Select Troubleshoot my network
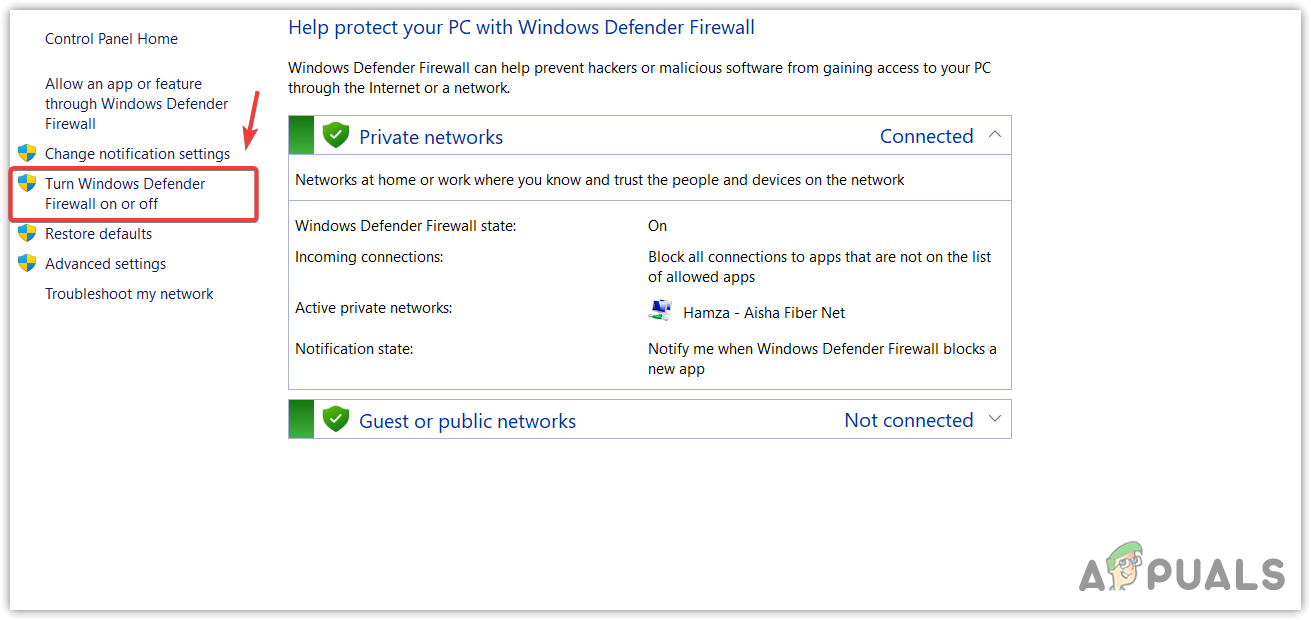The height and width of the screenshot is (620, 1311). point(129,293)
